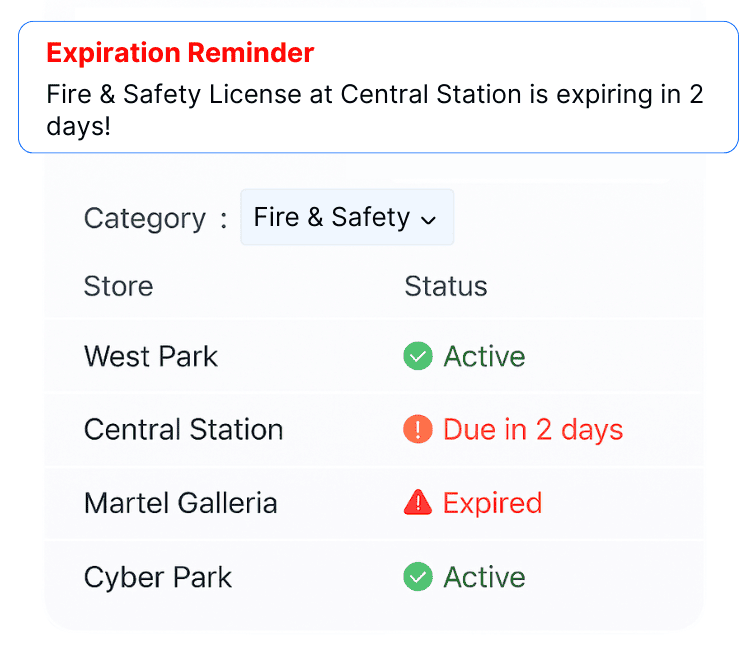Click the chevron arrow in the category dropdown

tap(429, 220)
